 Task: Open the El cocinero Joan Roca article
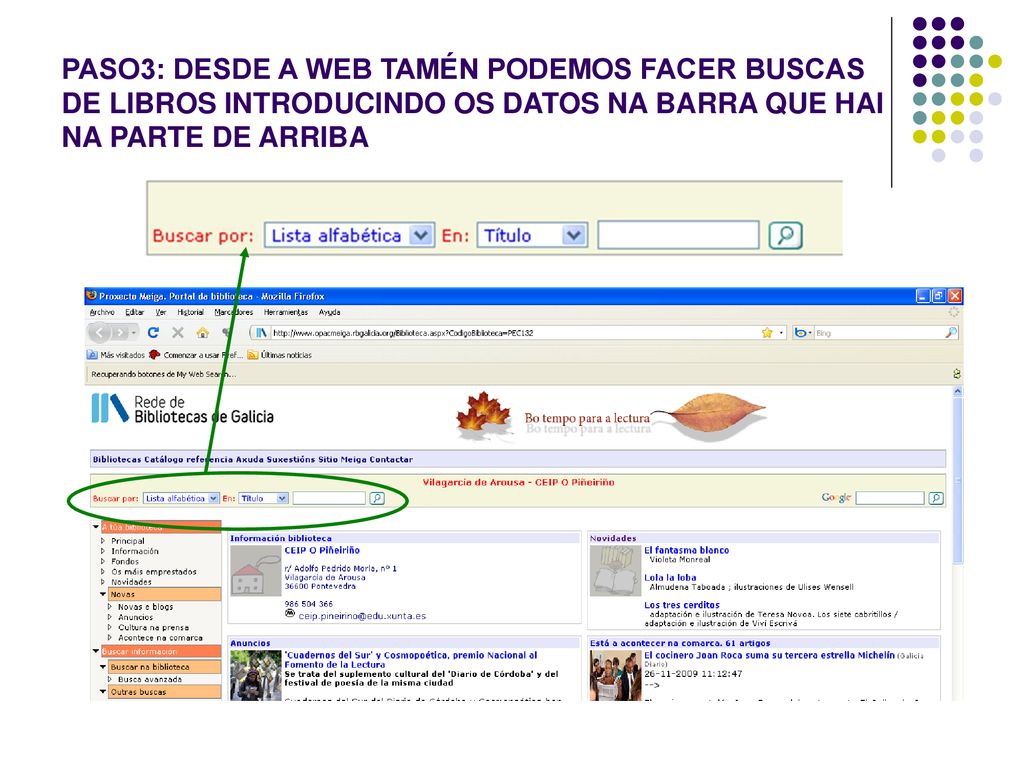[x=770, y=655]
